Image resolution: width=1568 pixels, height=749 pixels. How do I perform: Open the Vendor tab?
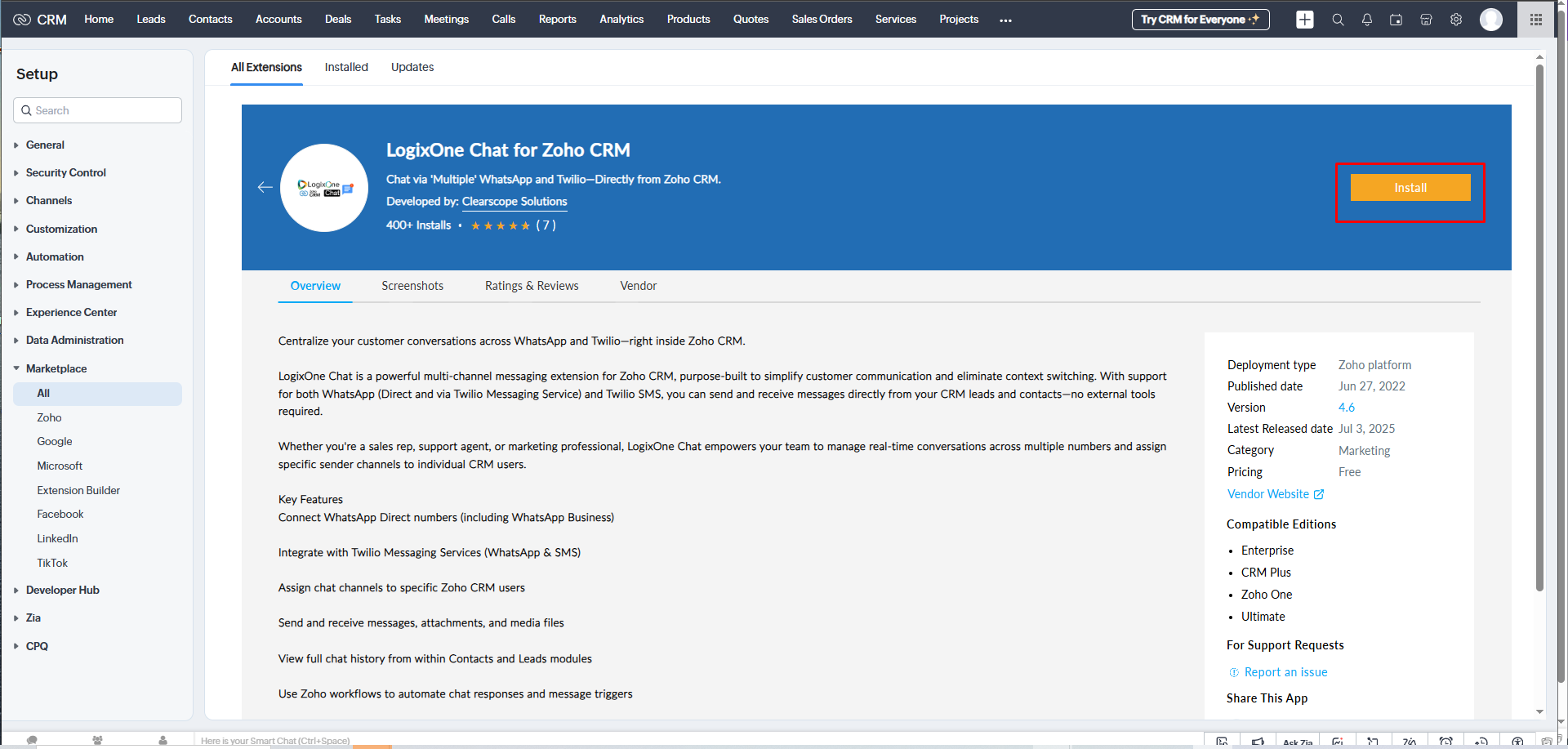pyautogui.click(x=639, y=286)
